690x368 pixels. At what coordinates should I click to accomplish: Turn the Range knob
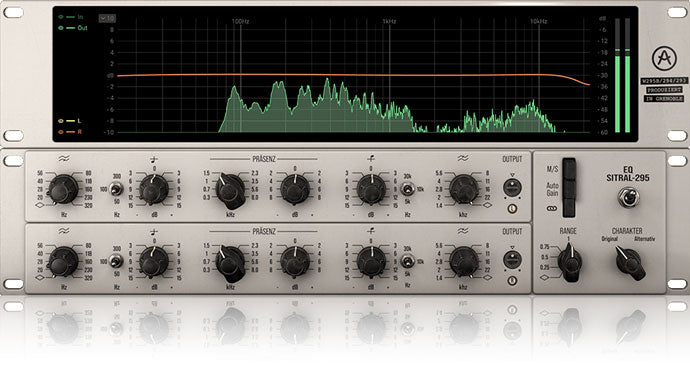[570, 262]
